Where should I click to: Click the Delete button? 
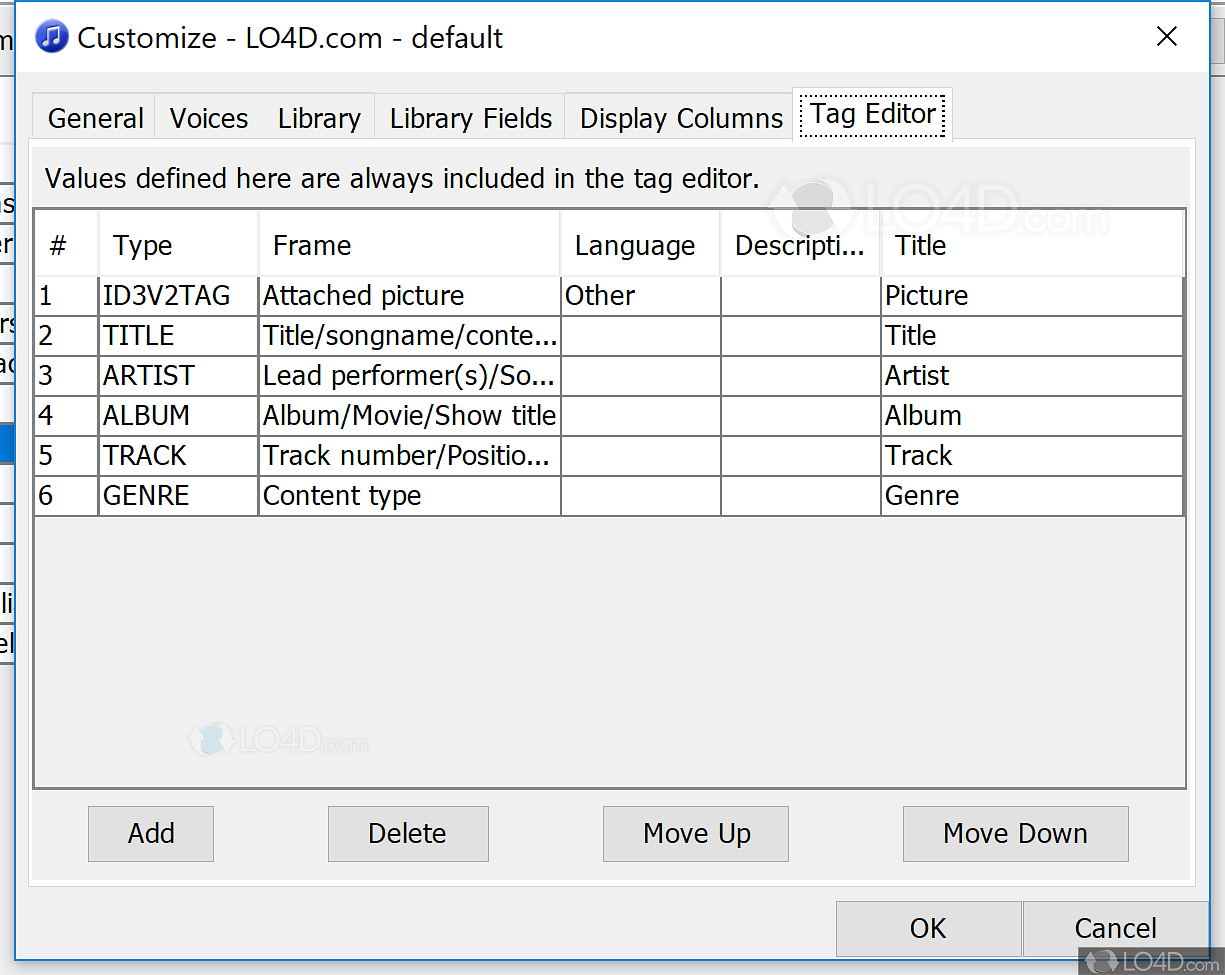[408, 833]
